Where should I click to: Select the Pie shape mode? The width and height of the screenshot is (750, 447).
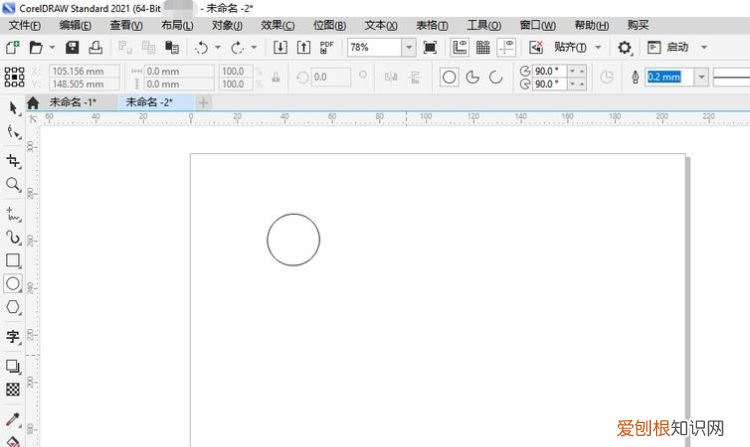tap(472, 76)
